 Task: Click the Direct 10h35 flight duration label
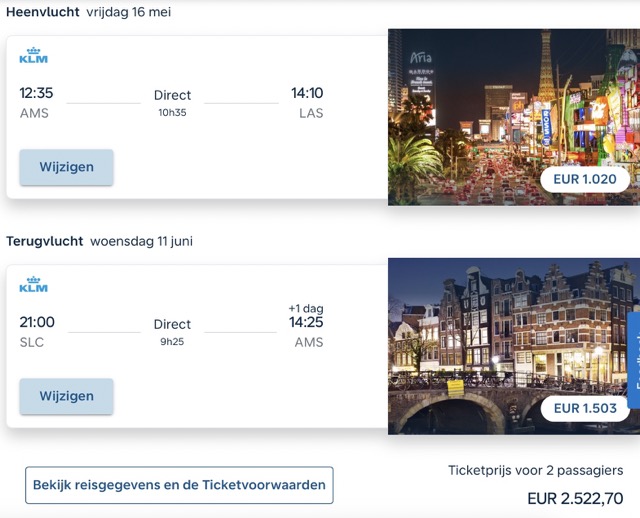(172, 103)
